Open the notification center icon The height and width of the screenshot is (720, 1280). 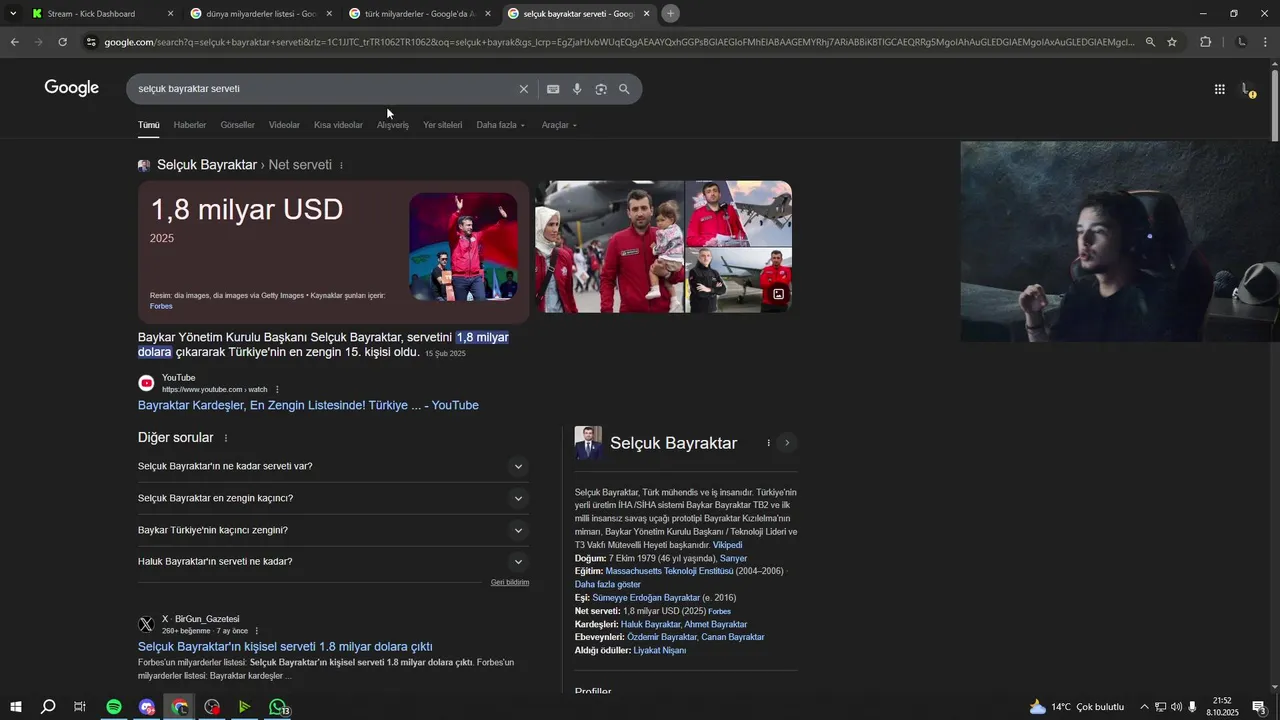(1258, 707)
